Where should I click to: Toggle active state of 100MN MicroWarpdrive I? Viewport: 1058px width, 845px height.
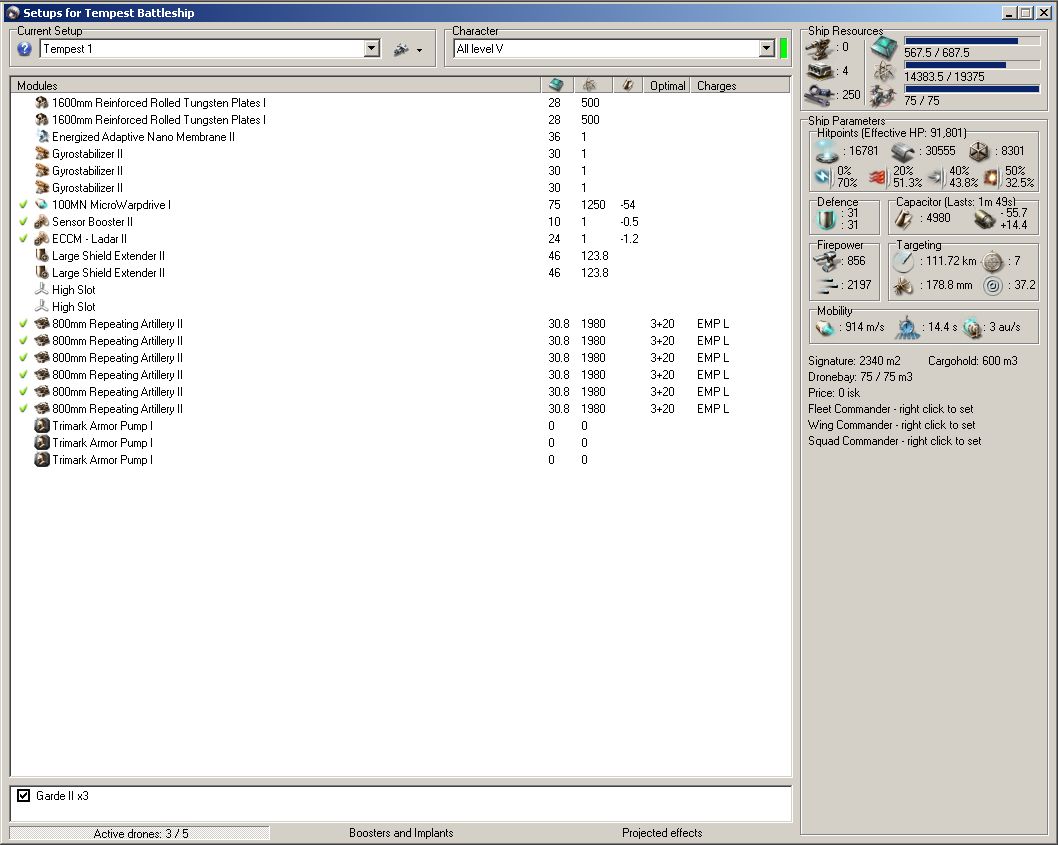point(24,205)
